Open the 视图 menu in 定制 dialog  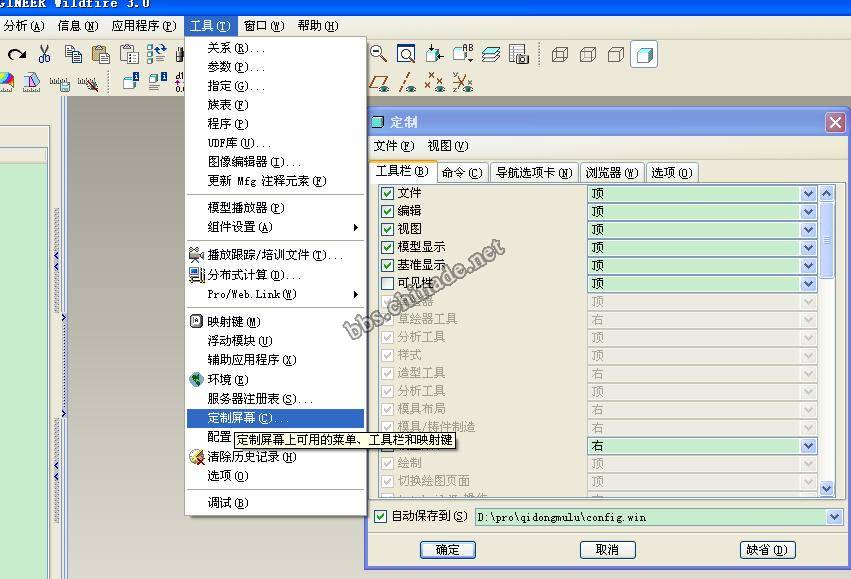pos(447,145)
